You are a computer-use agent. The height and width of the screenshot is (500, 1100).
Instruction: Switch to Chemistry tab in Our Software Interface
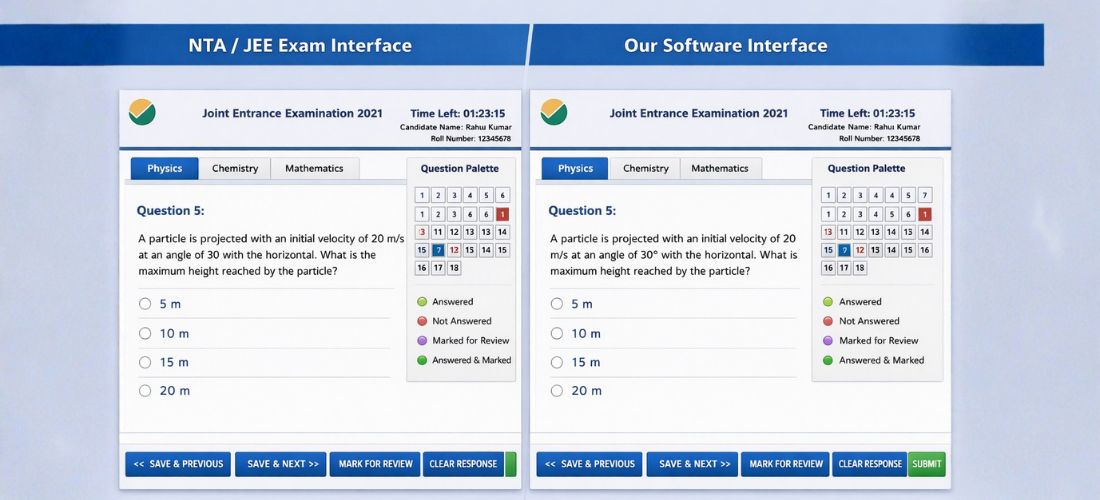[x=645, y=168]
